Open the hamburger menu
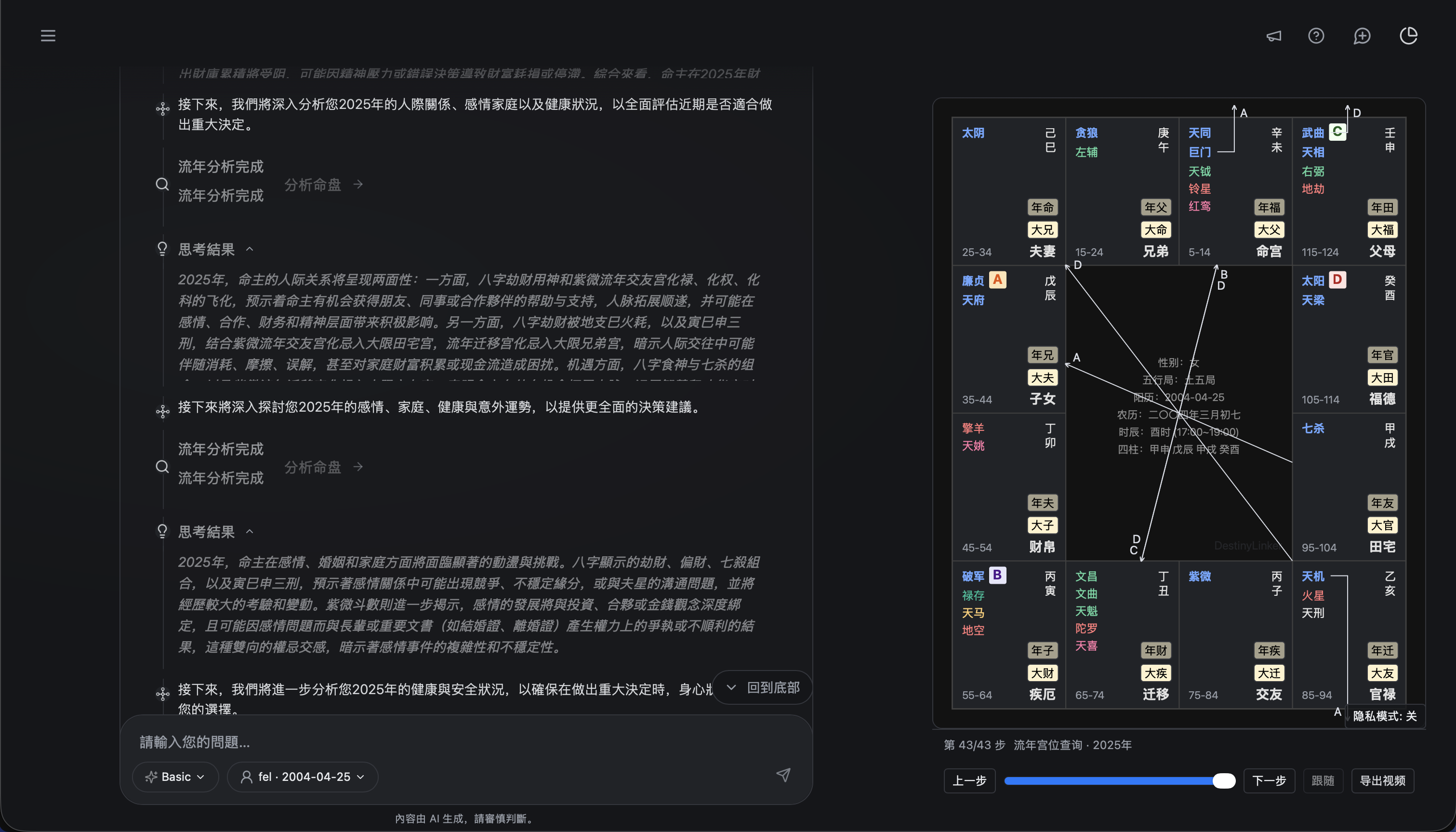The height and width of the screenshot is (832, 1456). 48,35
